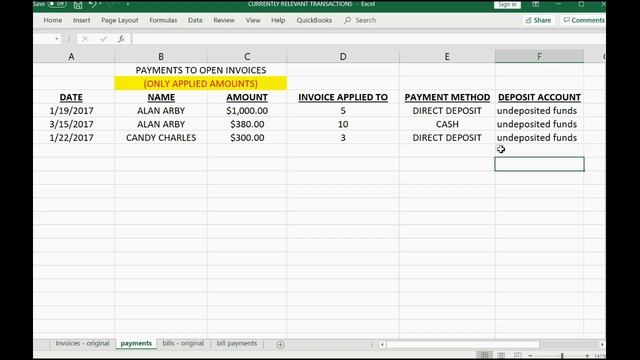Click the Search magnifier box
The width and height of the screenshot is (640, 360).
pos(360,20)
